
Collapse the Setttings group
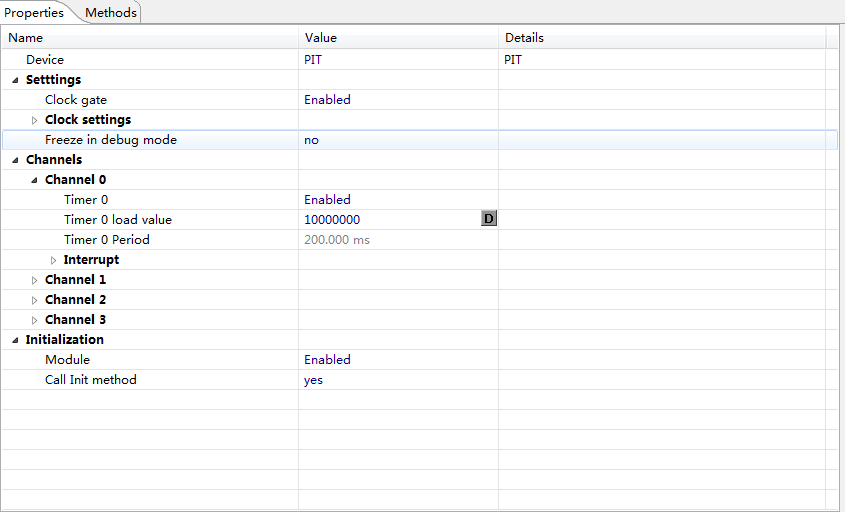pos(15,80)
